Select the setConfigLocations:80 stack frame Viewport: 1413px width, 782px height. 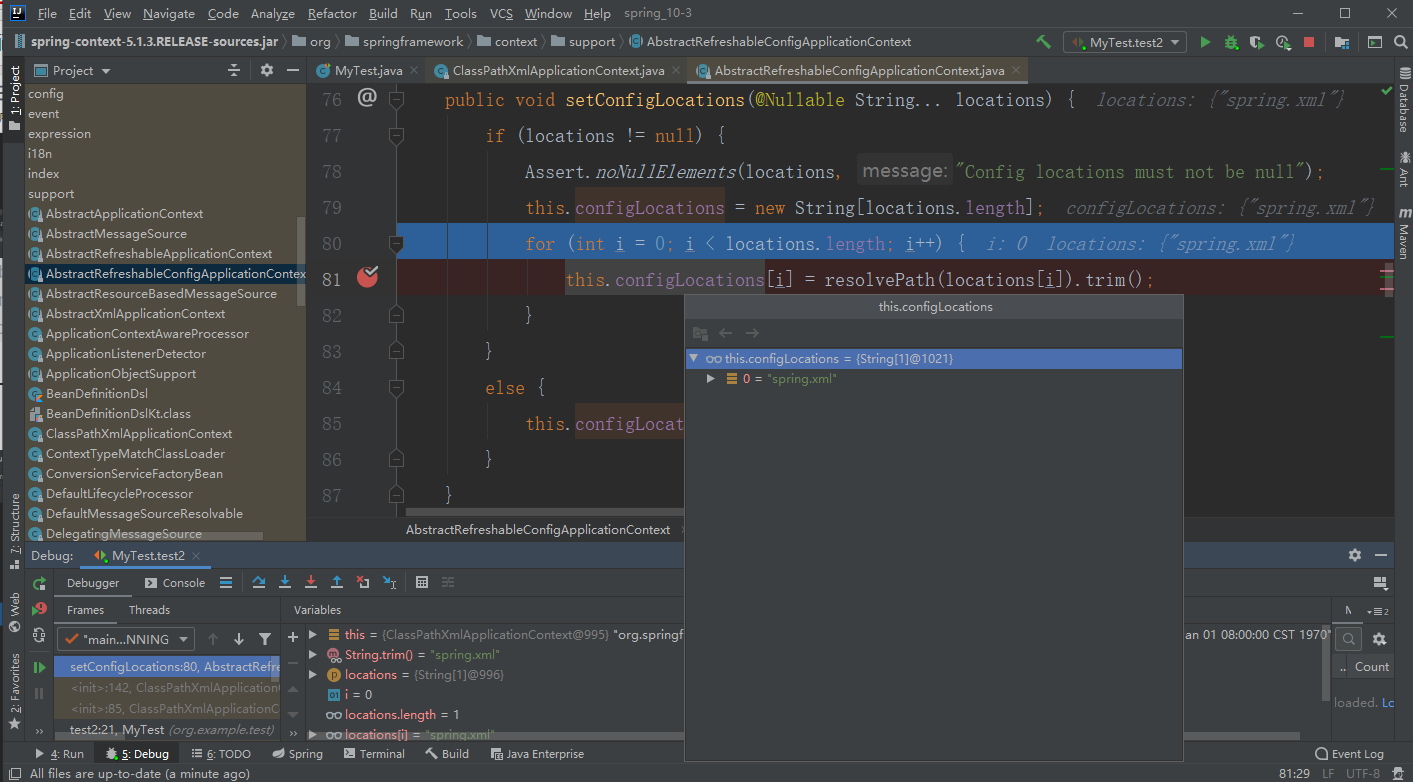[167, 667]
